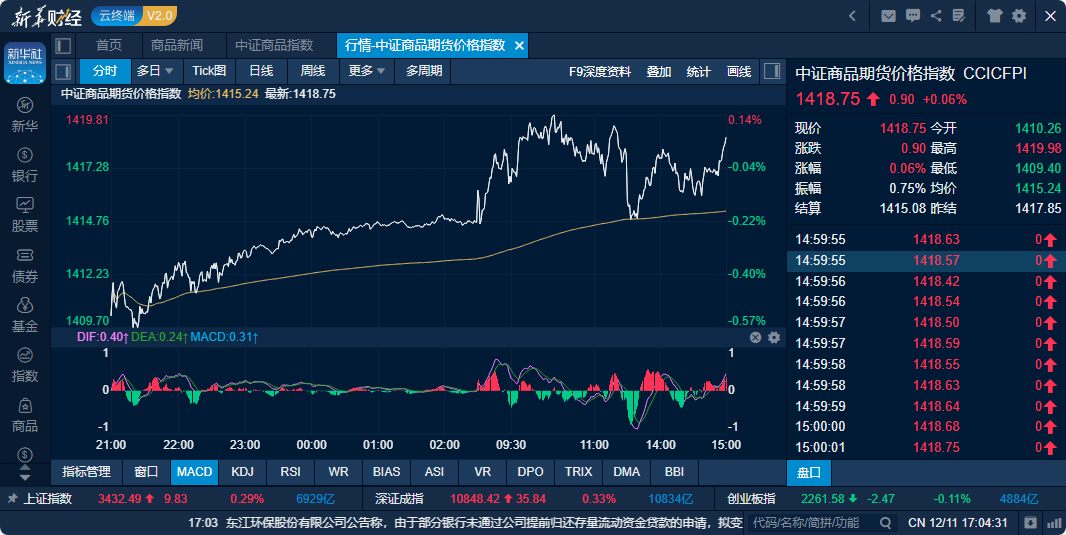This screenshot has width=1066, height=535.
Task: Click the 指标管理 button
Action: pos(86,472)
